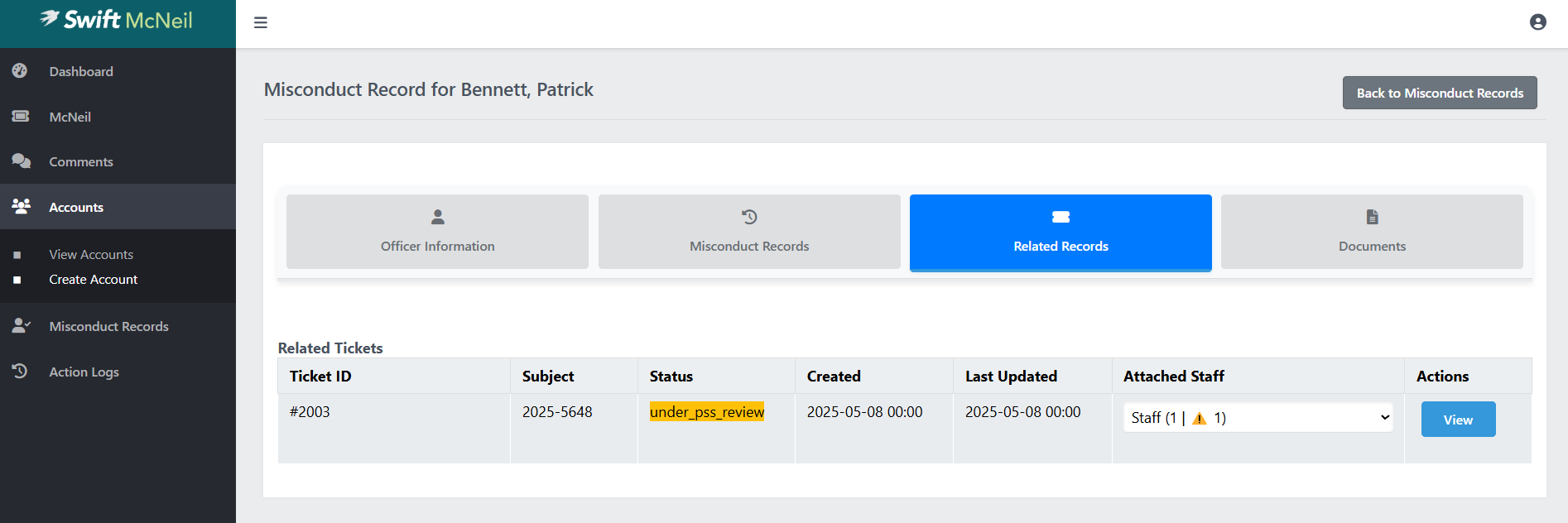Click the Misconduct Records user-check icon
1568x523 pixels.
pos(21,326)
